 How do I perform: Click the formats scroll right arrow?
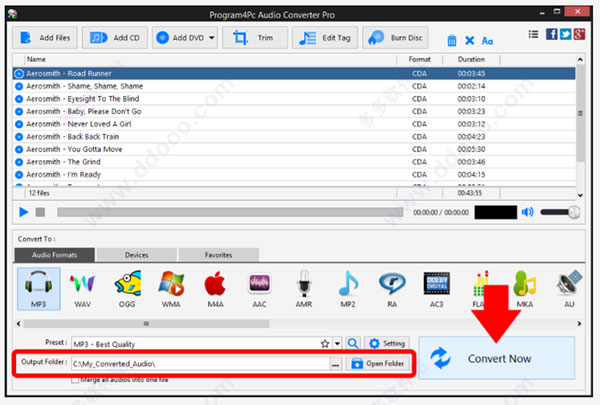[579, 324]
